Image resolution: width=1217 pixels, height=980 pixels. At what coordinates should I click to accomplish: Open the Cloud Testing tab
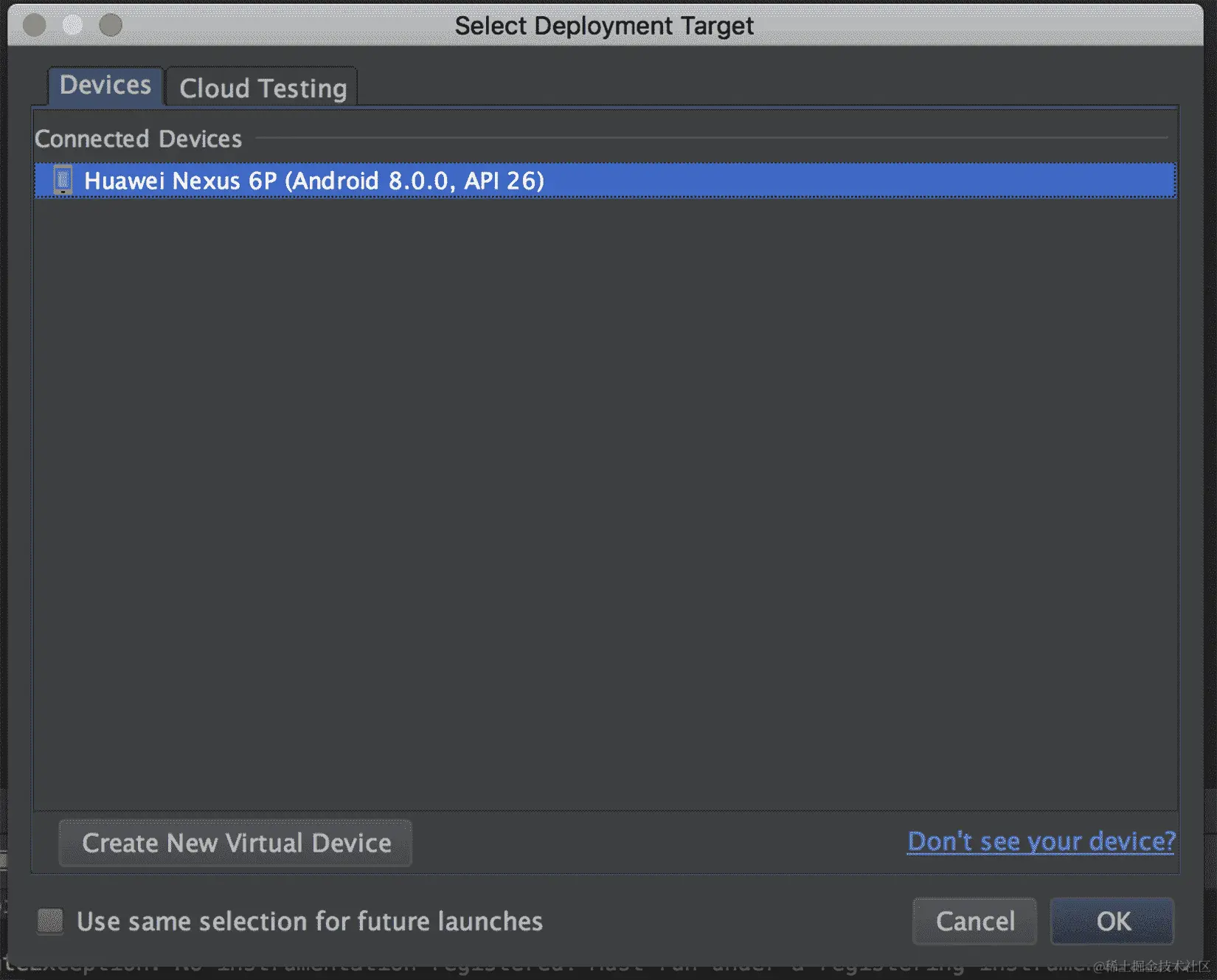click(x=263, y=88)
